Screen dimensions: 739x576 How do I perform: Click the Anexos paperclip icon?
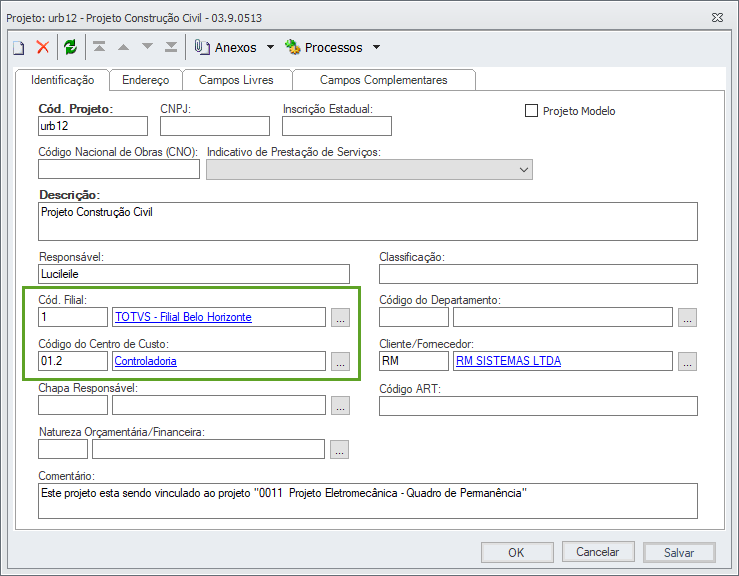coord(202,47)
